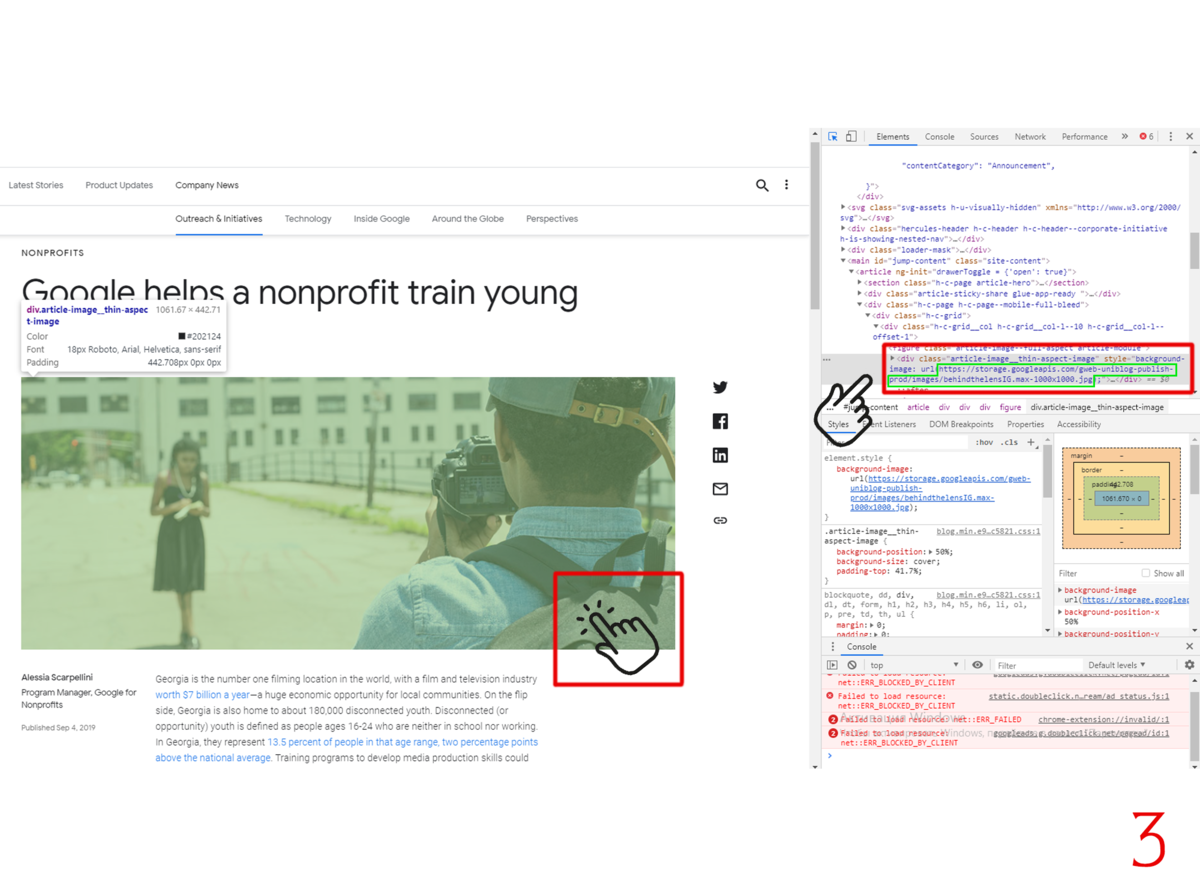The image size is (1200, 896).
Task: Open the Console drawer three-dot menu
Action: [833, 647]
